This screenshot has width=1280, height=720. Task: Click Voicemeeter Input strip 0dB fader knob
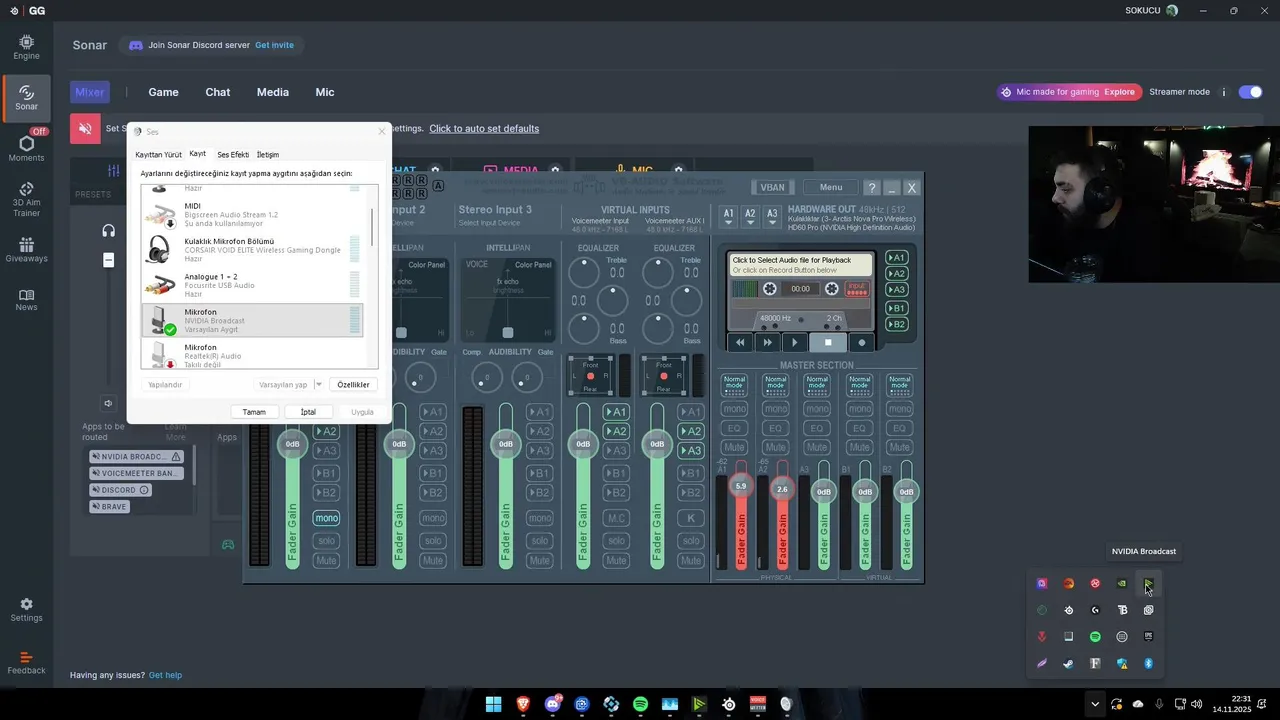click(x=583, y=444)
